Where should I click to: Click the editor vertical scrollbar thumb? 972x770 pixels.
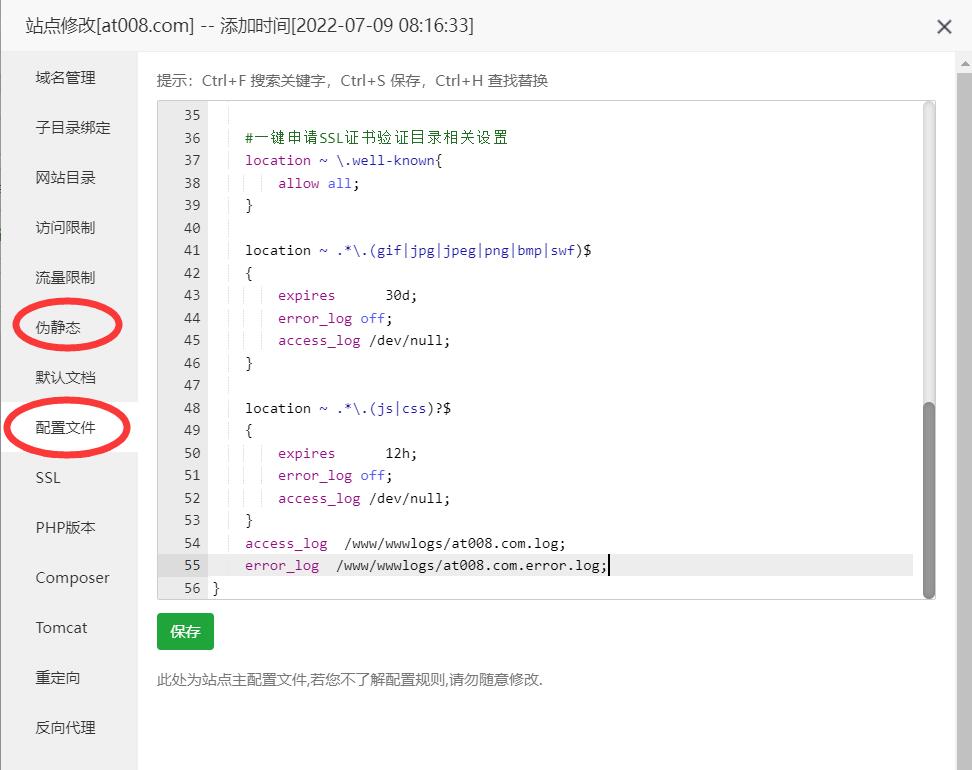pos(928,500)
